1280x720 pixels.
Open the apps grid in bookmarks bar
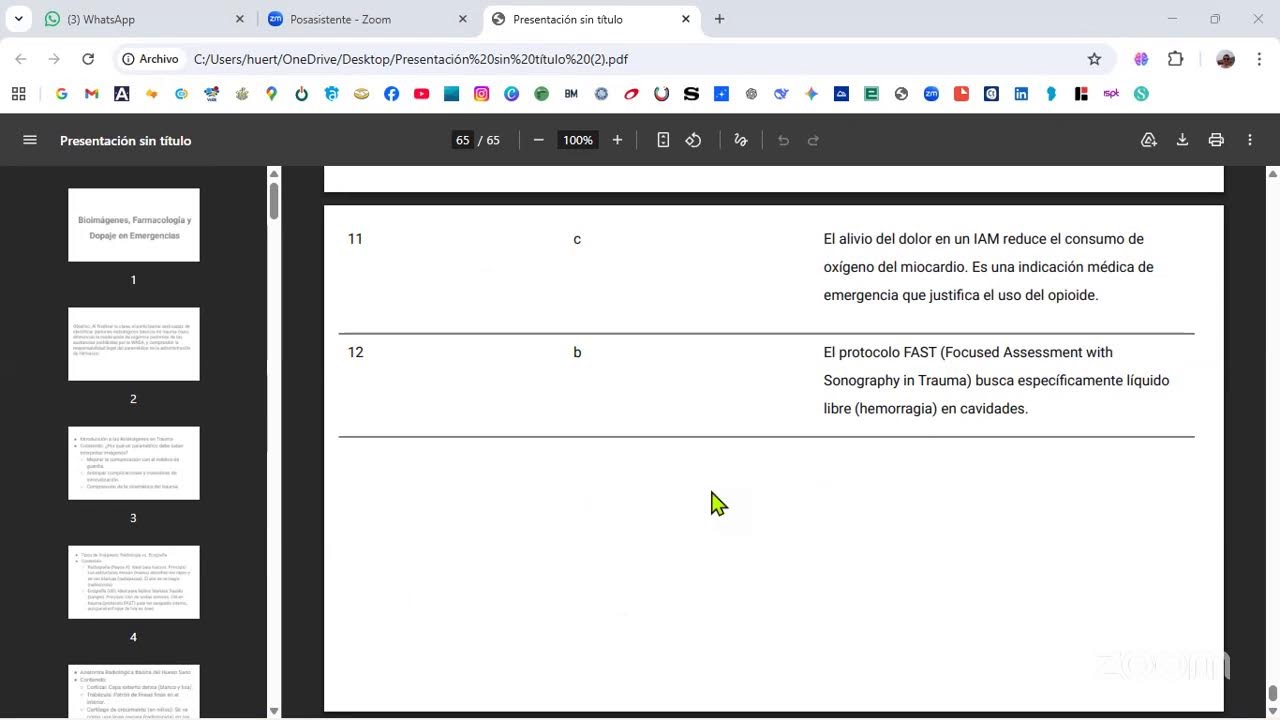(18, 94)
